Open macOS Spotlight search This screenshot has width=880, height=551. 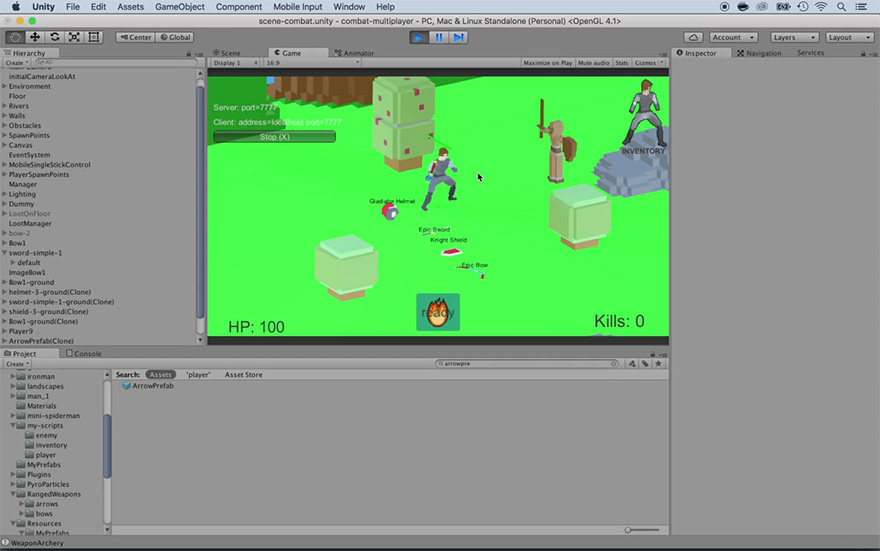841,7
